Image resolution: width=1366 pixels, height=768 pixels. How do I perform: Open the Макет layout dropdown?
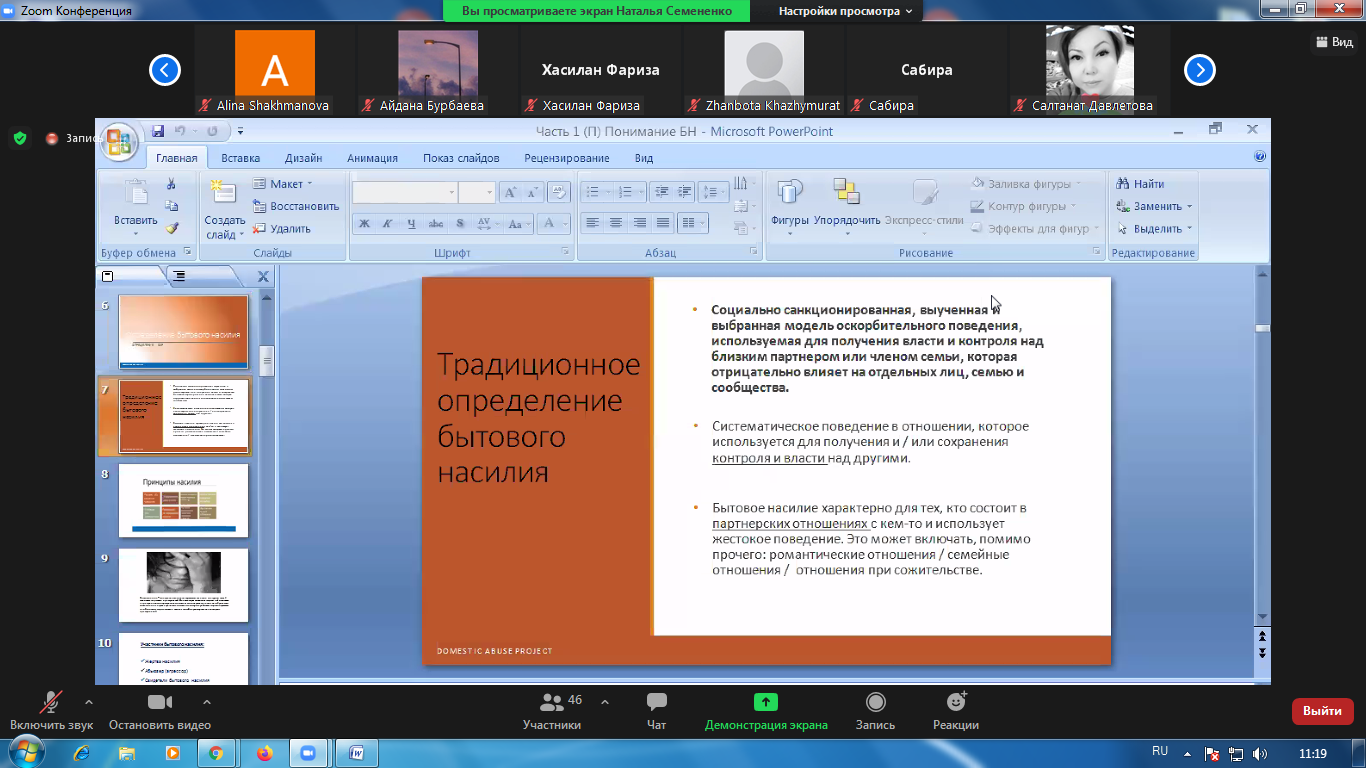(x=285, y=184)
